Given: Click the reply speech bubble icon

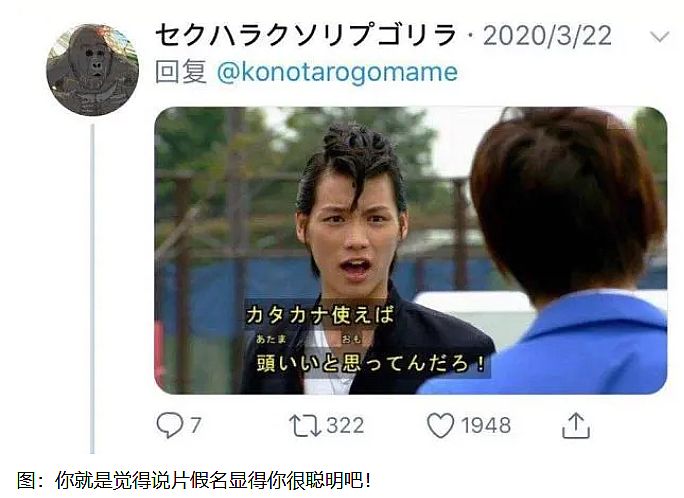Looking at the screenshot, I should pyautogui.click(x=170, y=425).
